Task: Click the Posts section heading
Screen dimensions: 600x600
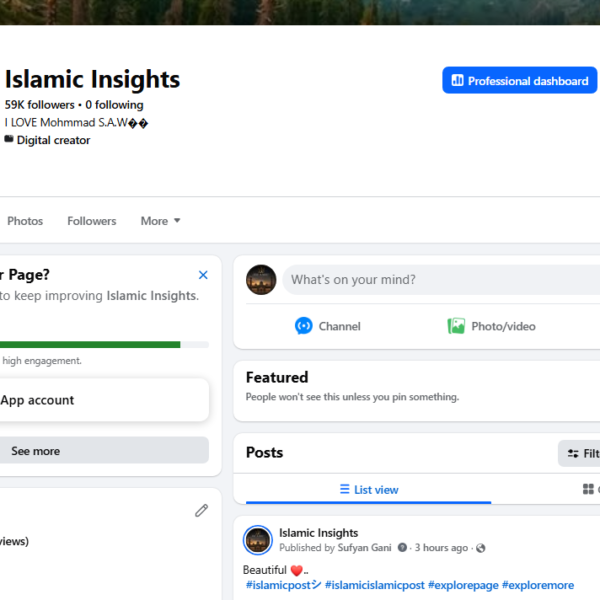Action: click(x=264, y=452)
